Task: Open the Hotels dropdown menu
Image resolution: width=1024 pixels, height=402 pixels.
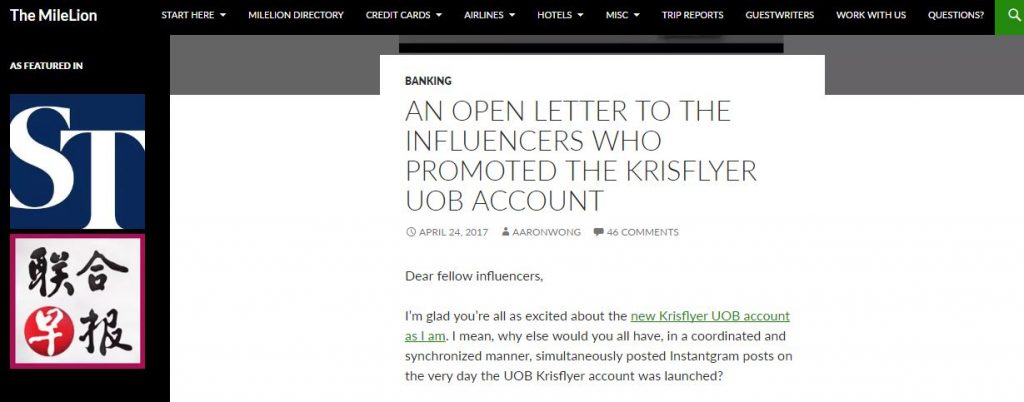Action: 560,15
